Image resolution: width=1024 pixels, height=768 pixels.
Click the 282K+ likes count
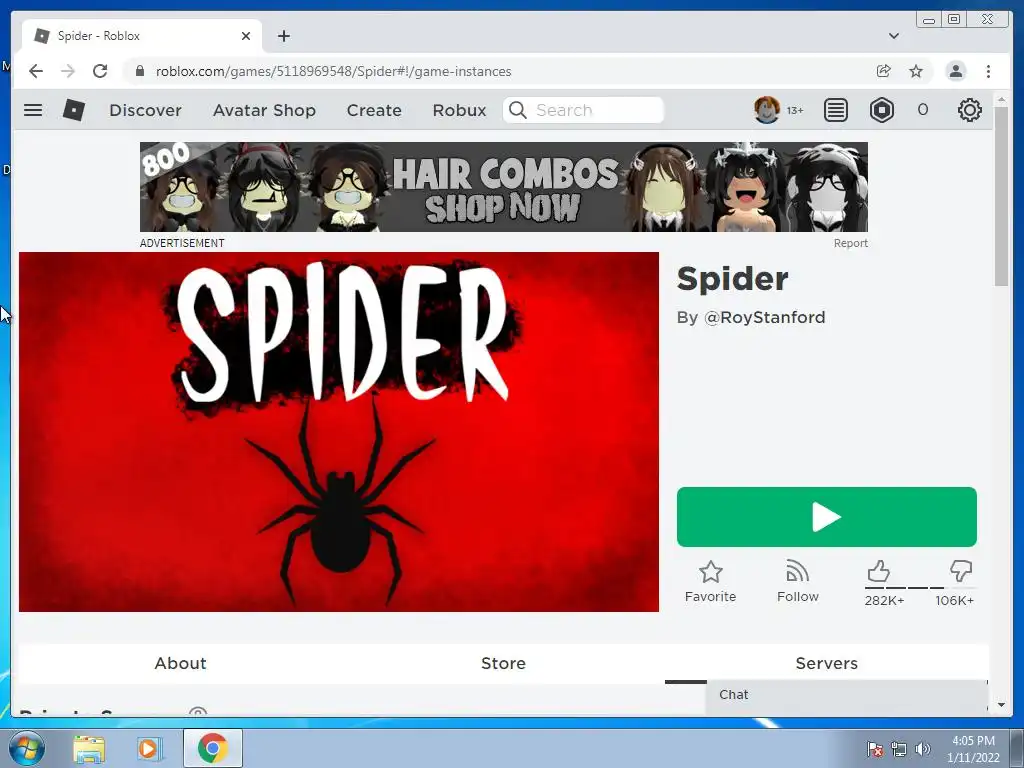(x=884, y=600)
